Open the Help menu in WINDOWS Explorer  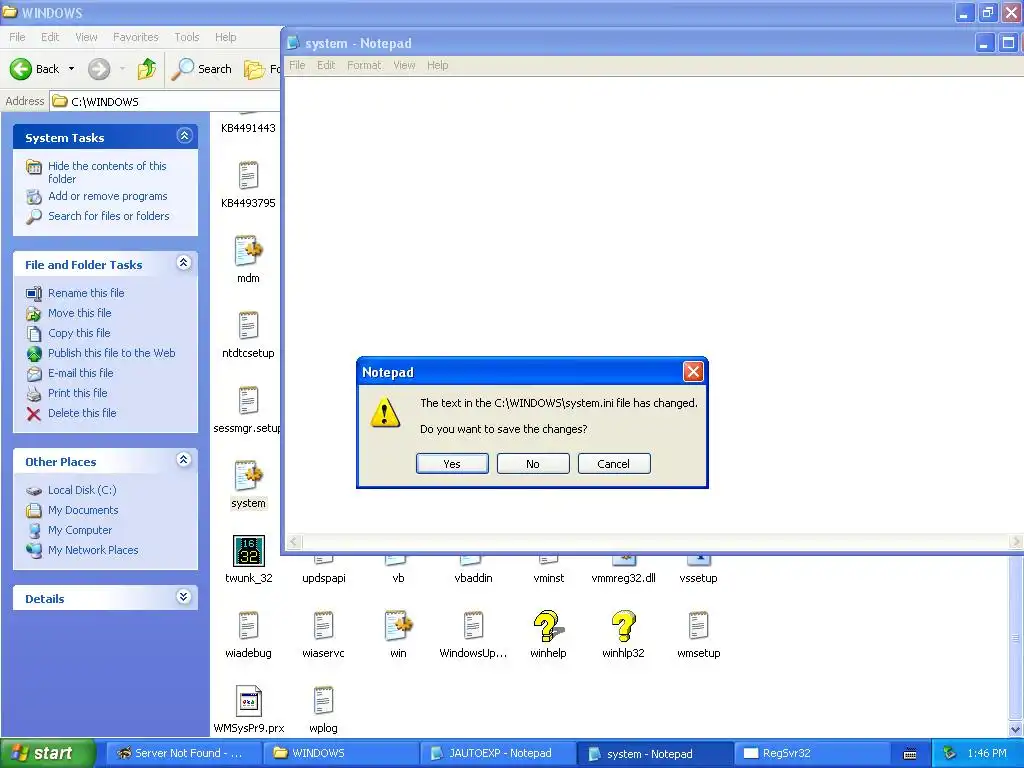(x=226, y=37)
